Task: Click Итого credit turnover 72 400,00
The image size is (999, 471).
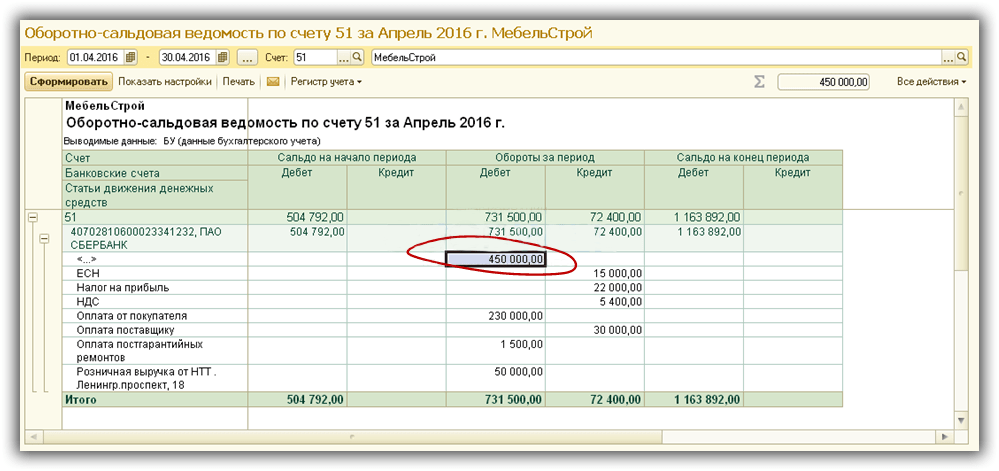Action: click(x=595, y=400)
